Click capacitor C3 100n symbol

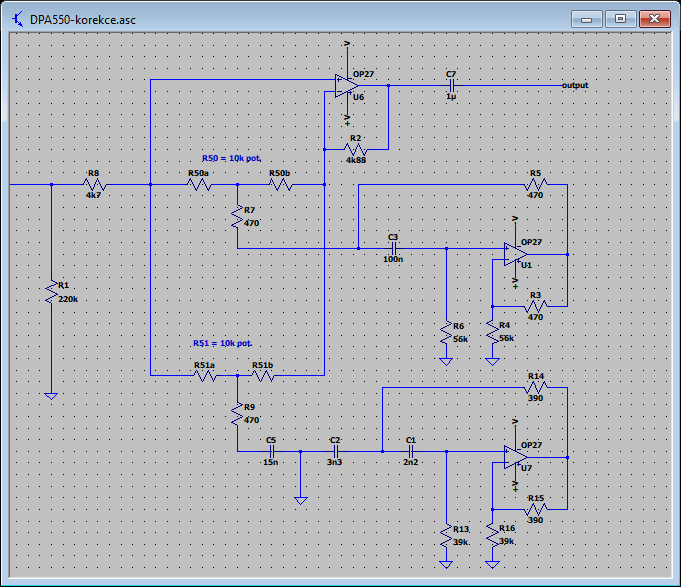393,248
